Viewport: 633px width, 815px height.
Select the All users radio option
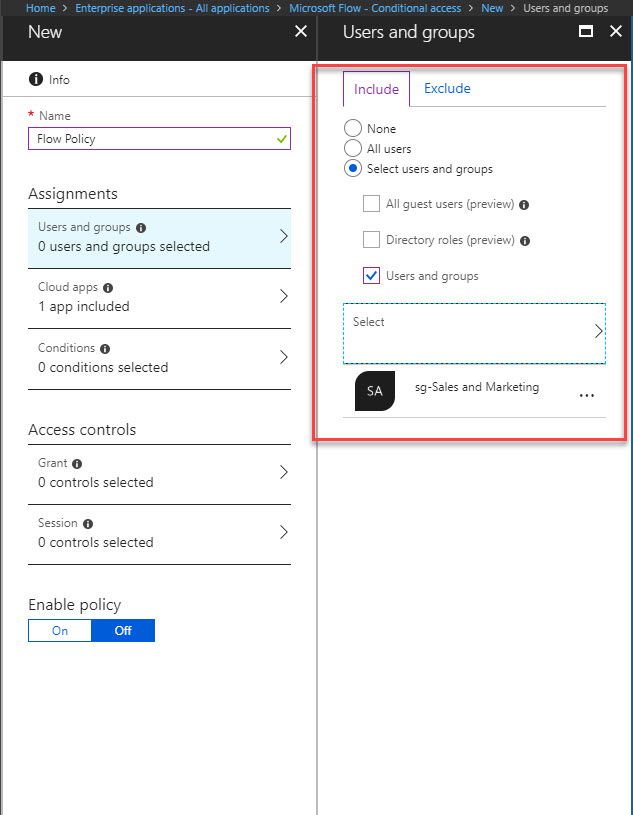pos(353,148)
